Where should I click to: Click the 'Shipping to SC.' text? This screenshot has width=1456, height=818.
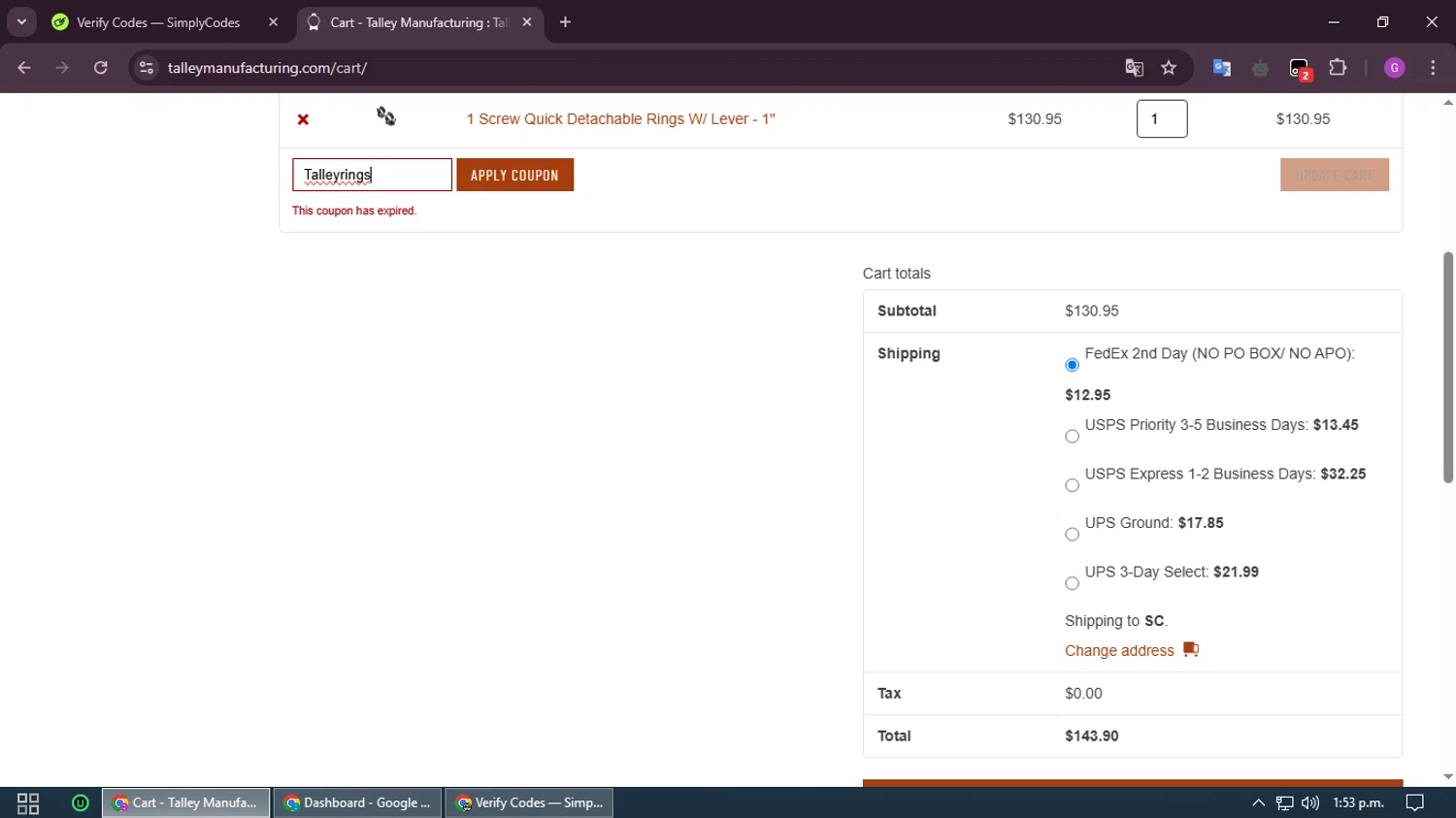(1116, 621)
